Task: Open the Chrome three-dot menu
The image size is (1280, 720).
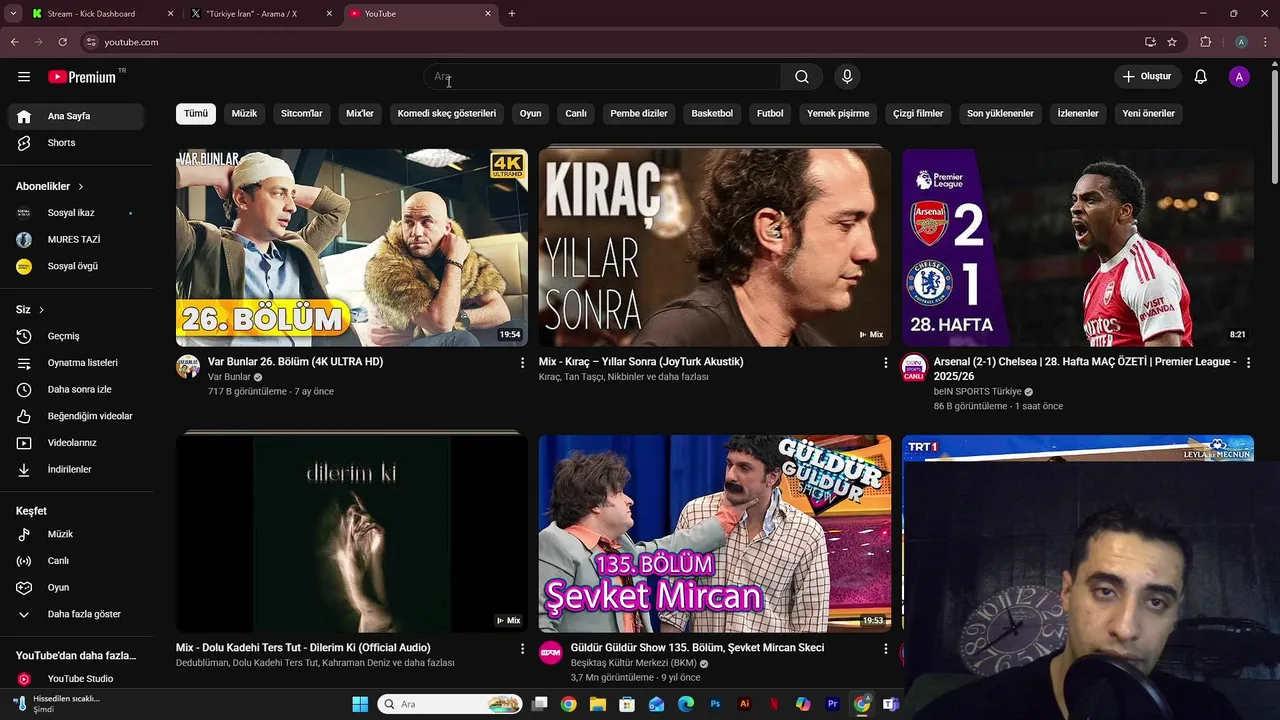Action: click(x=1265, y=42)
